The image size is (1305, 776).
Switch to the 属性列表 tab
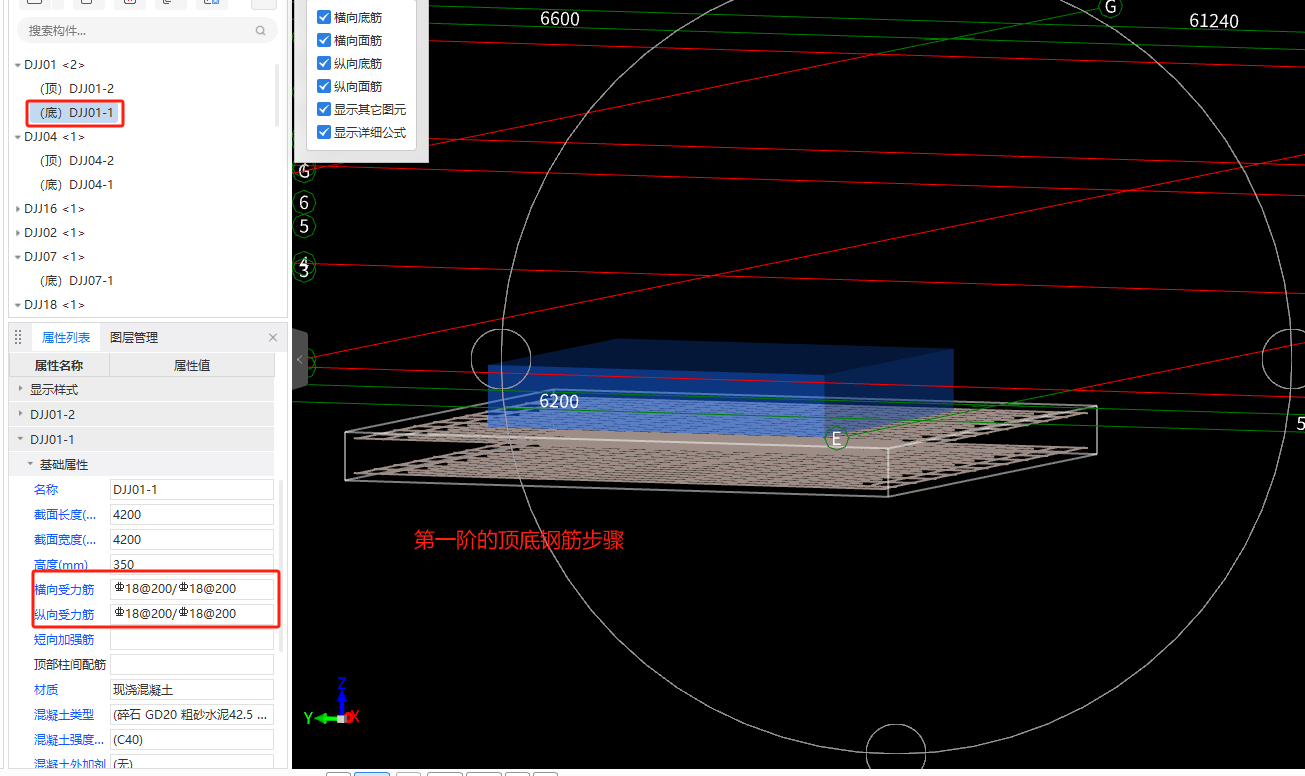[x=66, y=338]
